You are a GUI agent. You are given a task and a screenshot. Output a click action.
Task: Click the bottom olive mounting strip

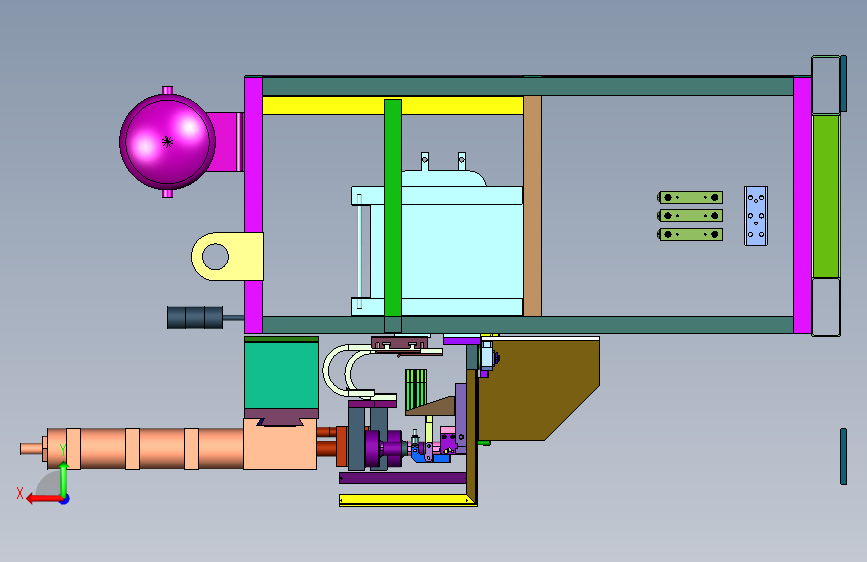click(x=691, y=235)
